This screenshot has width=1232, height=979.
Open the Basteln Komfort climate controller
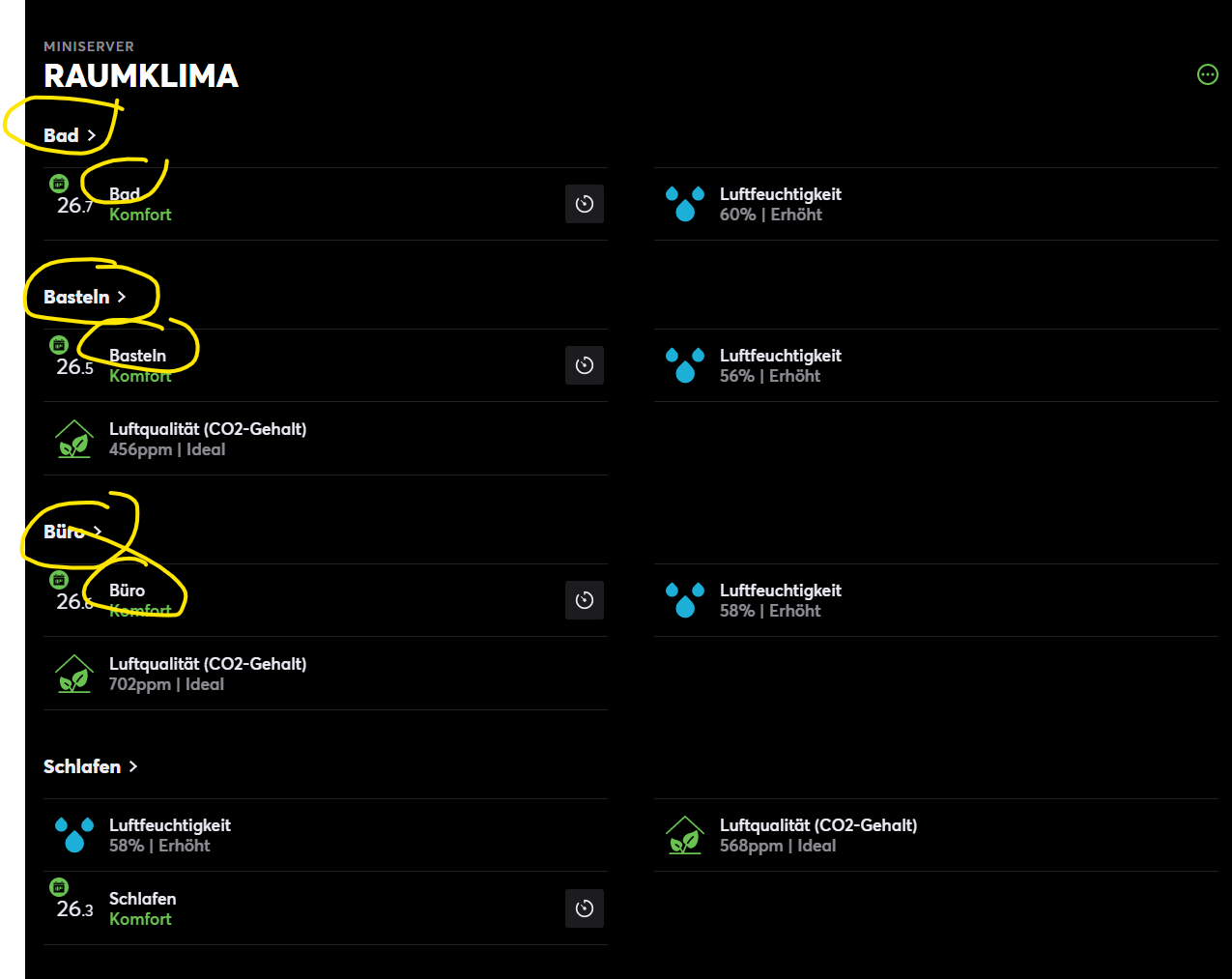(138, 365)
